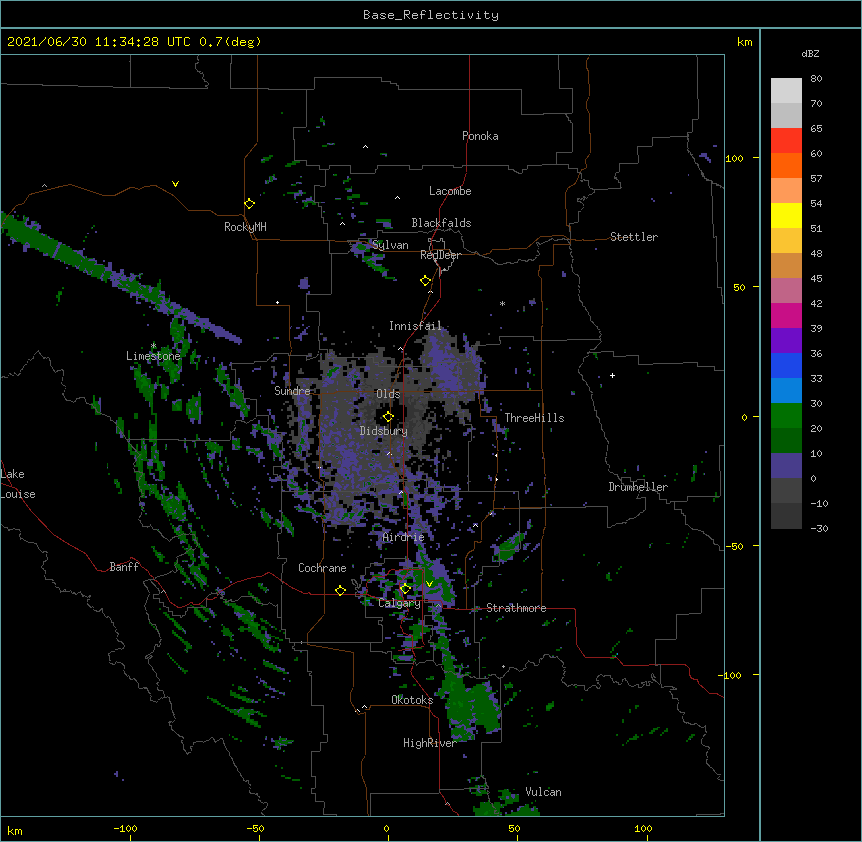Click the y-axis -50 km tick label
The image size is (862, 842).
click(734, 546)
